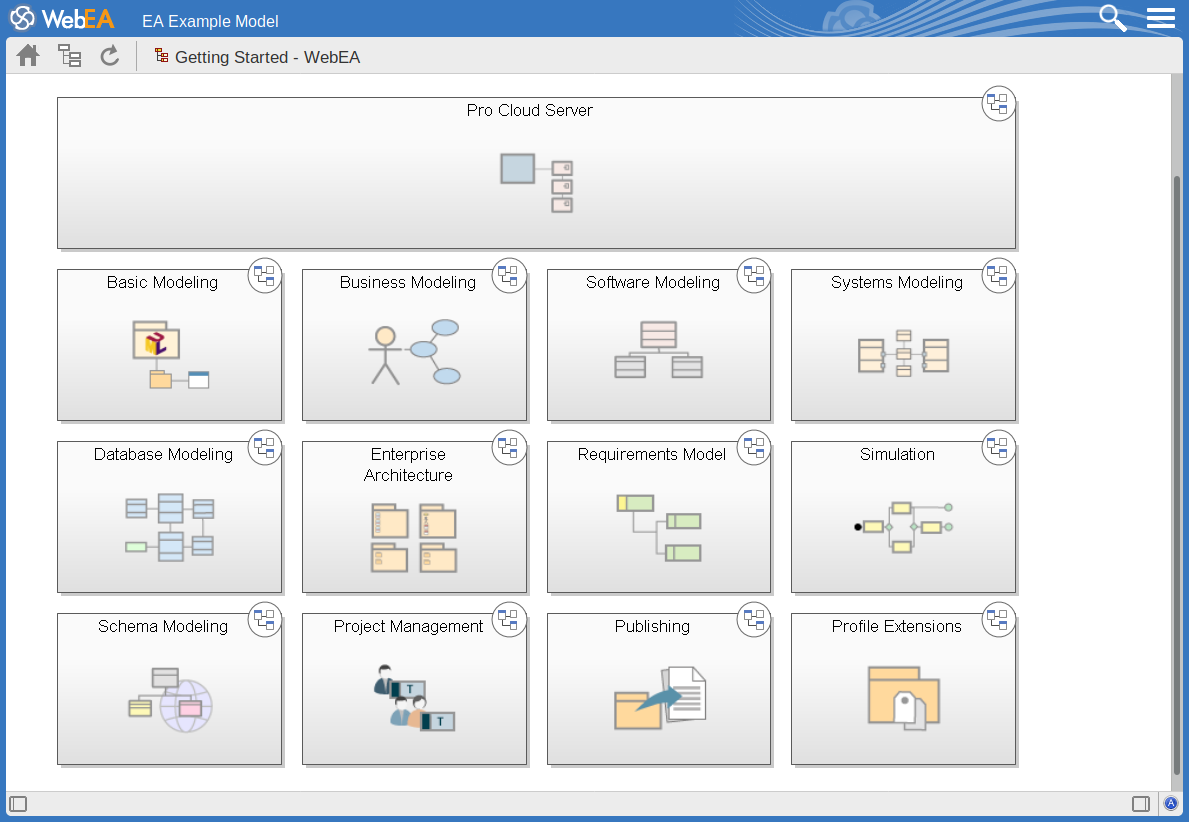The image size is (1189, 822).
Task: Open the Project Management tile
Action: click(x=414, y=689)
